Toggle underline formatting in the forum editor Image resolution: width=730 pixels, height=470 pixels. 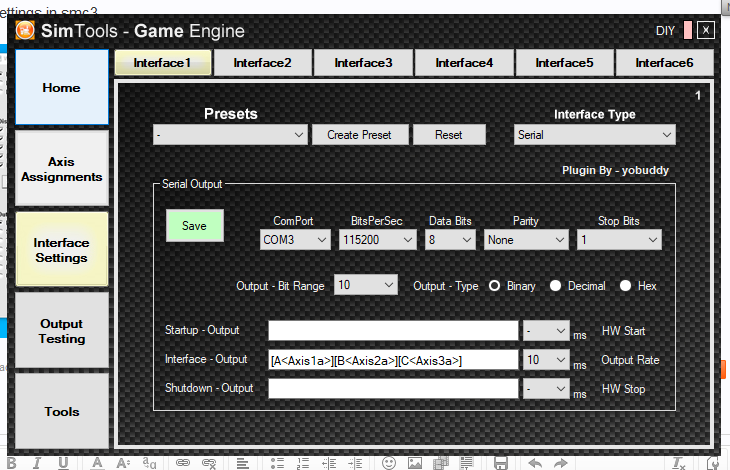coord(63,463)
